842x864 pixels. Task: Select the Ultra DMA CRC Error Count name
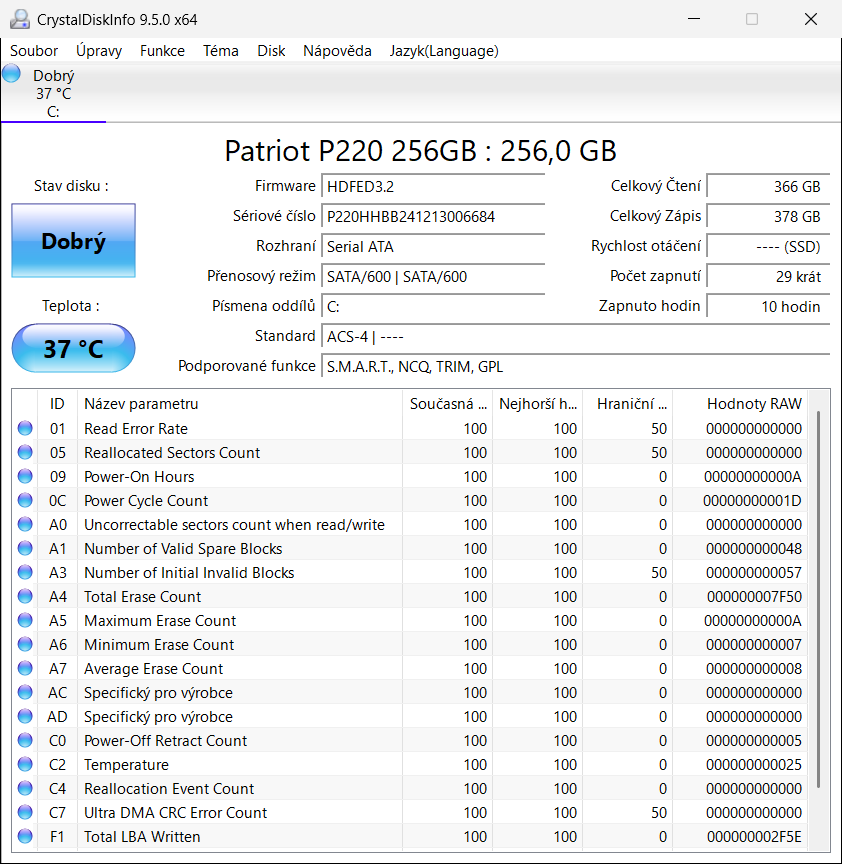coord(175,813)
